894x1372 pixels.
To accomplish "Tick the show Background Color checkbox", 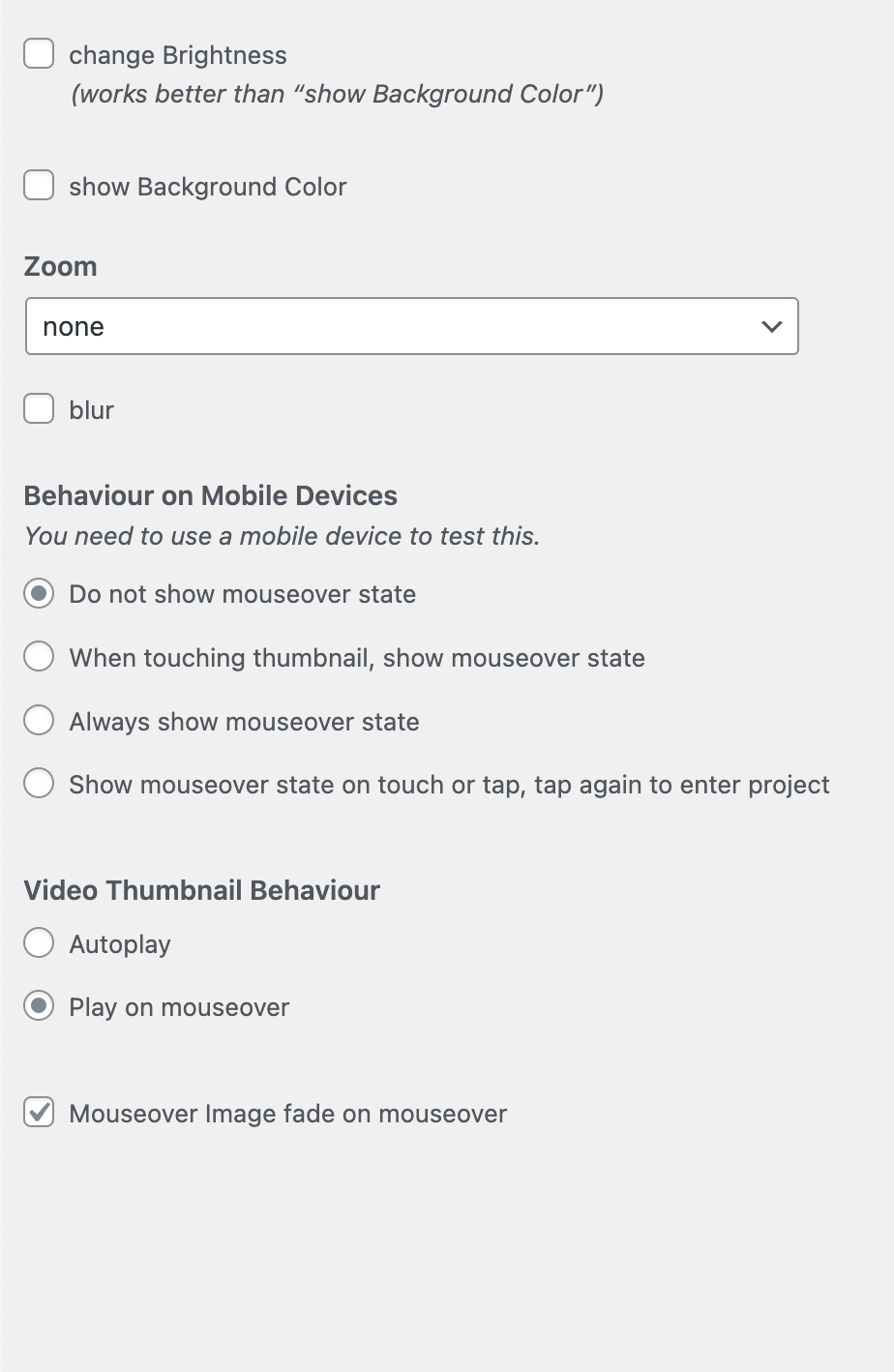I will pos(39,185).
